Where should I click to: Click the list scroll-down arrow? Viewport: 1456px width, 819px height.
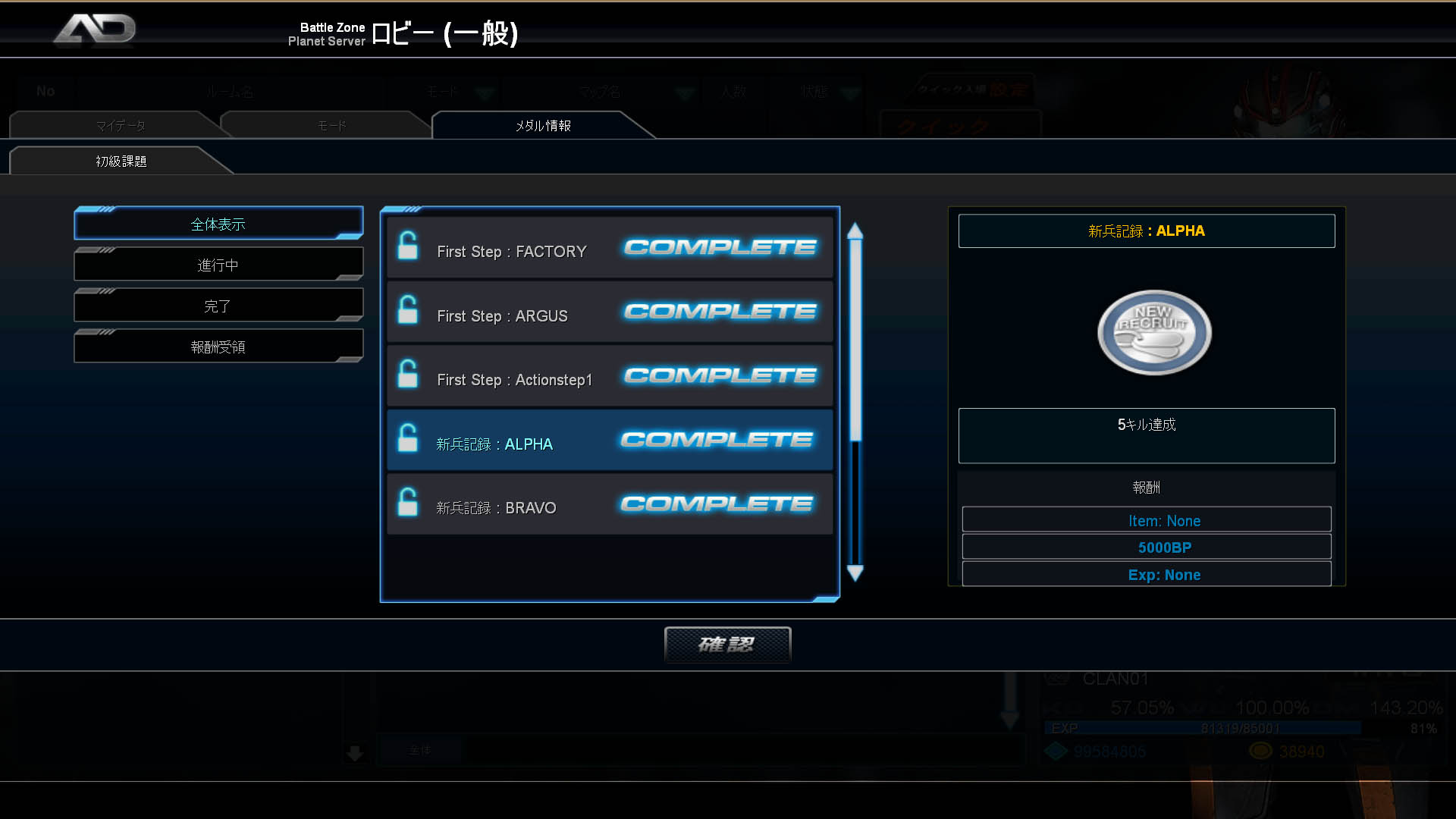855,573
